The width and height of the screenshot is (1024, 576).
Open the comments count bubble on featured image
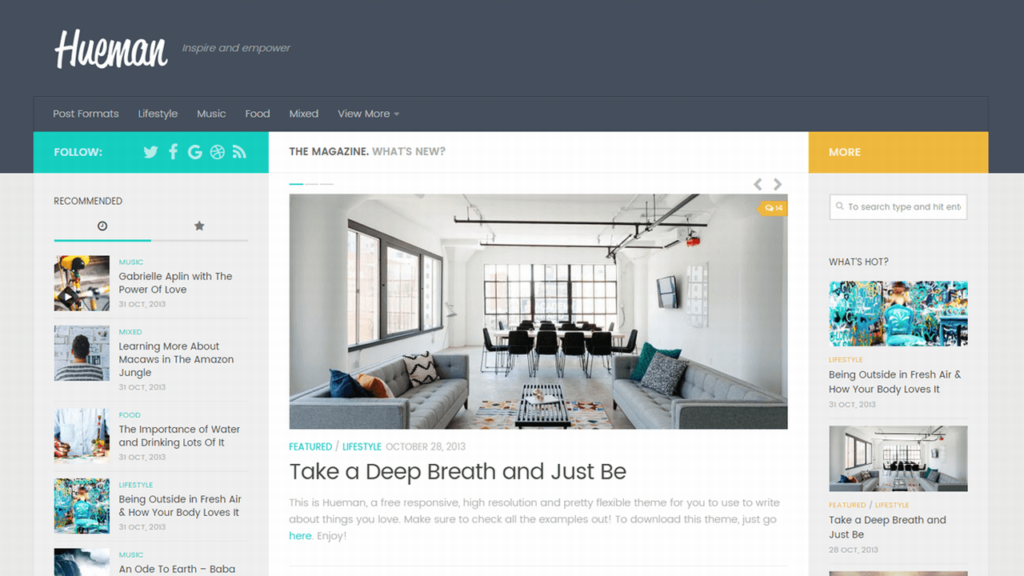pyautogui.click(x=773, y=208)
